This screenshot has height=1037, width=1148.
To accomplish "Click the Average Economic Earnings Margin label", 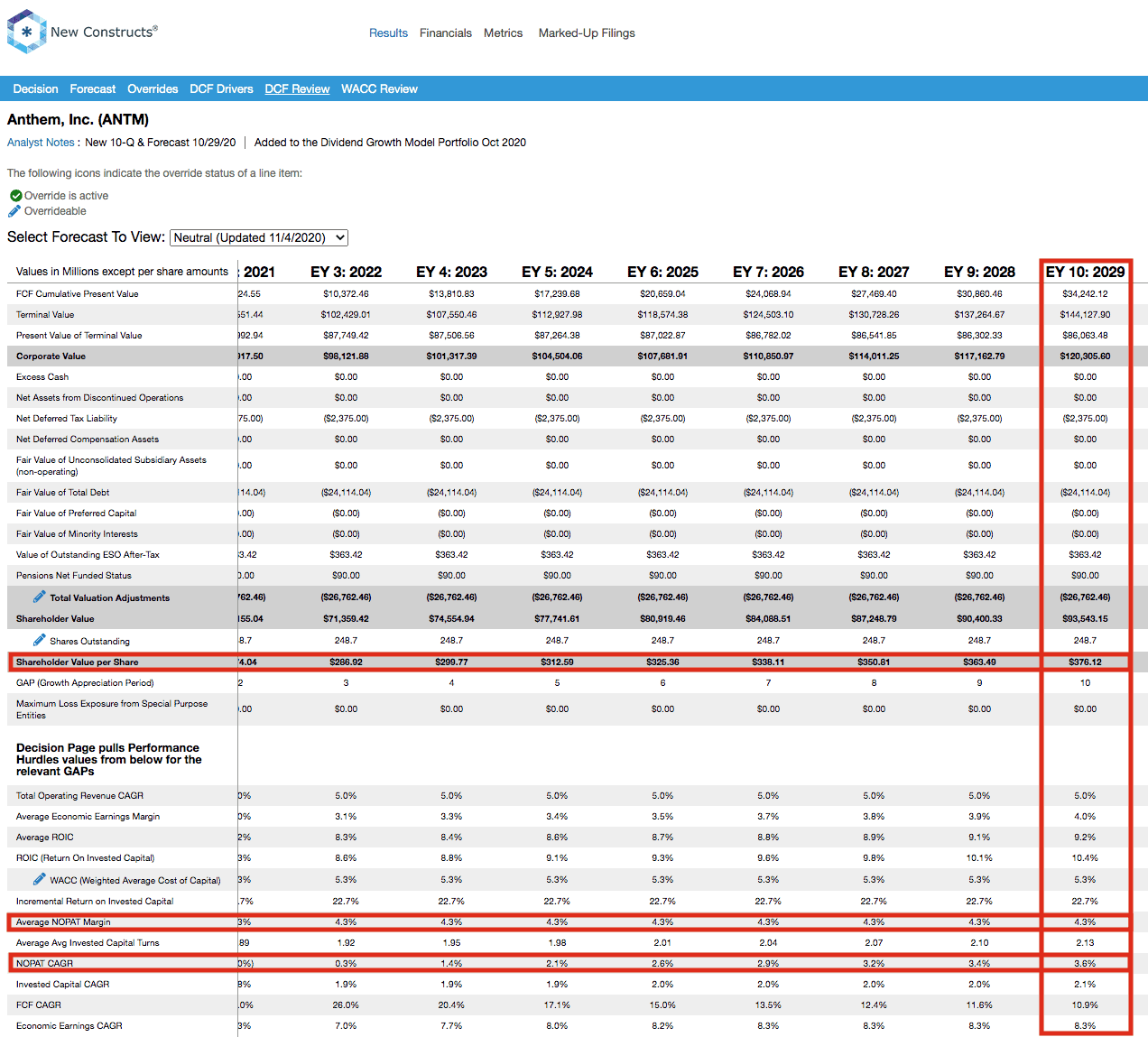I will [x=88, y=817].
